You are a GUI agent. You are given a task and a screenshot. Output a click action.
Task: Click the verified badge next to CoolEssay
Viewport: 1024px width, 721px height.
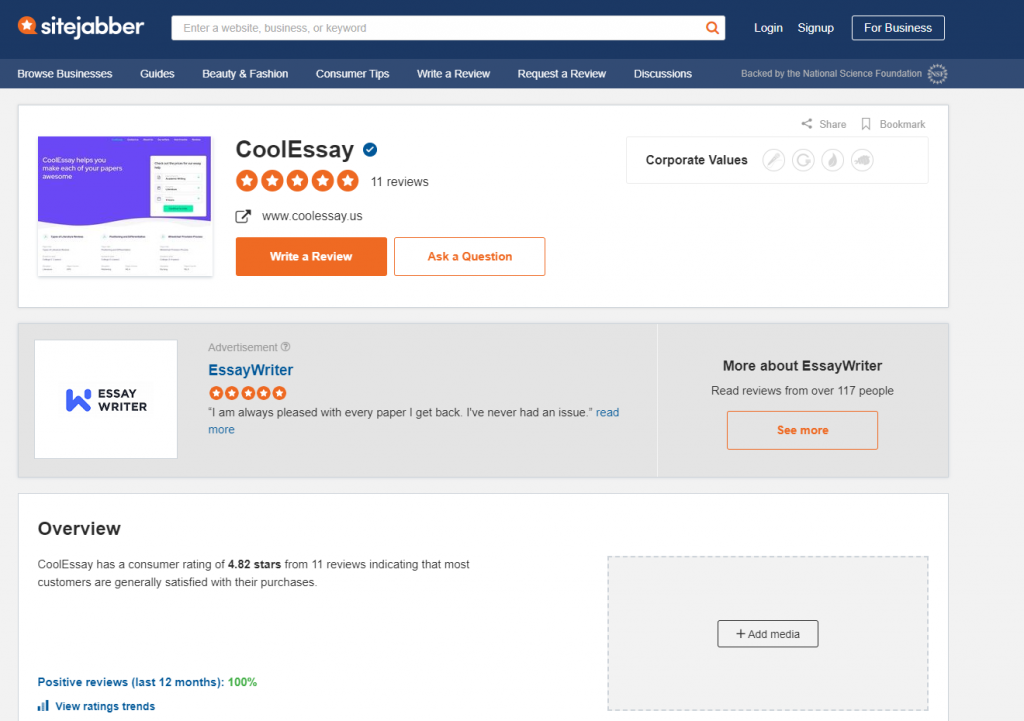coord(370,150)
